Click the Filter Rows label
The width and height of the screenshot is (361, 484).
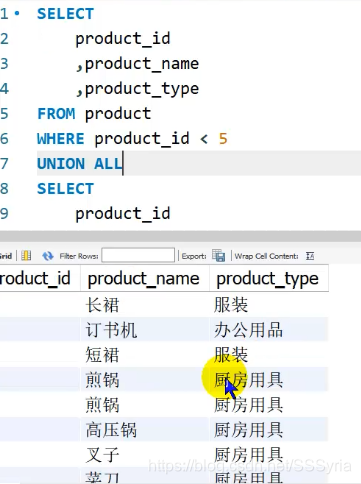click(79, 256)
